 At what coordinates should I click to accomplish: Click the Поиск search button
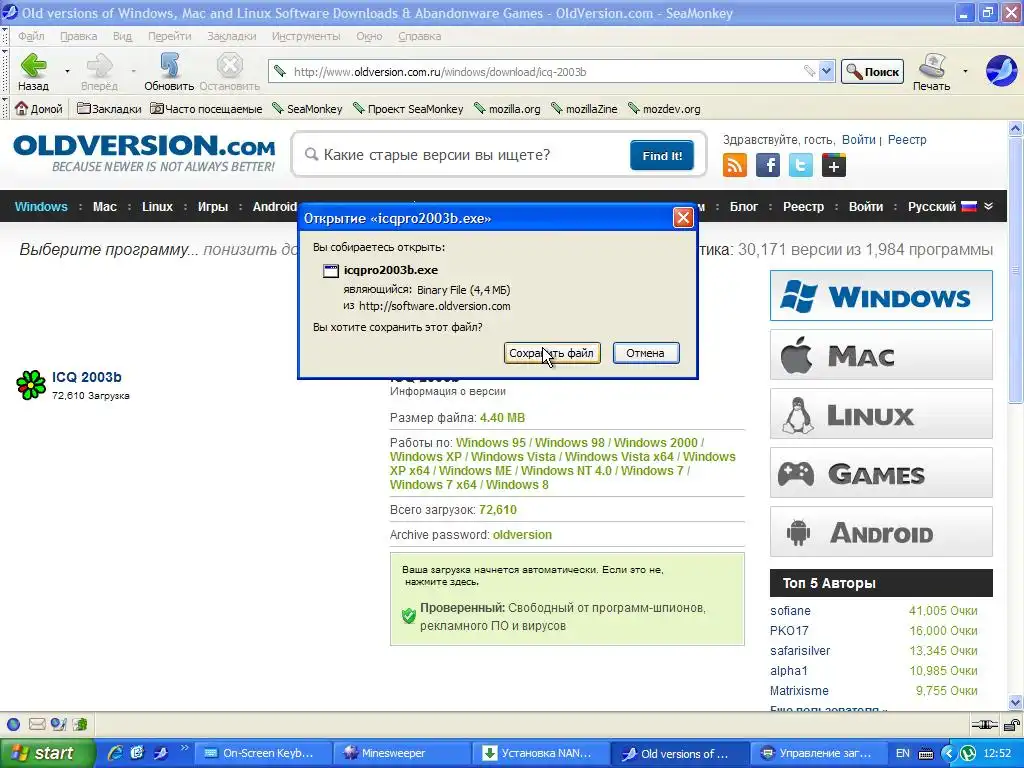(x=872, y=72)
